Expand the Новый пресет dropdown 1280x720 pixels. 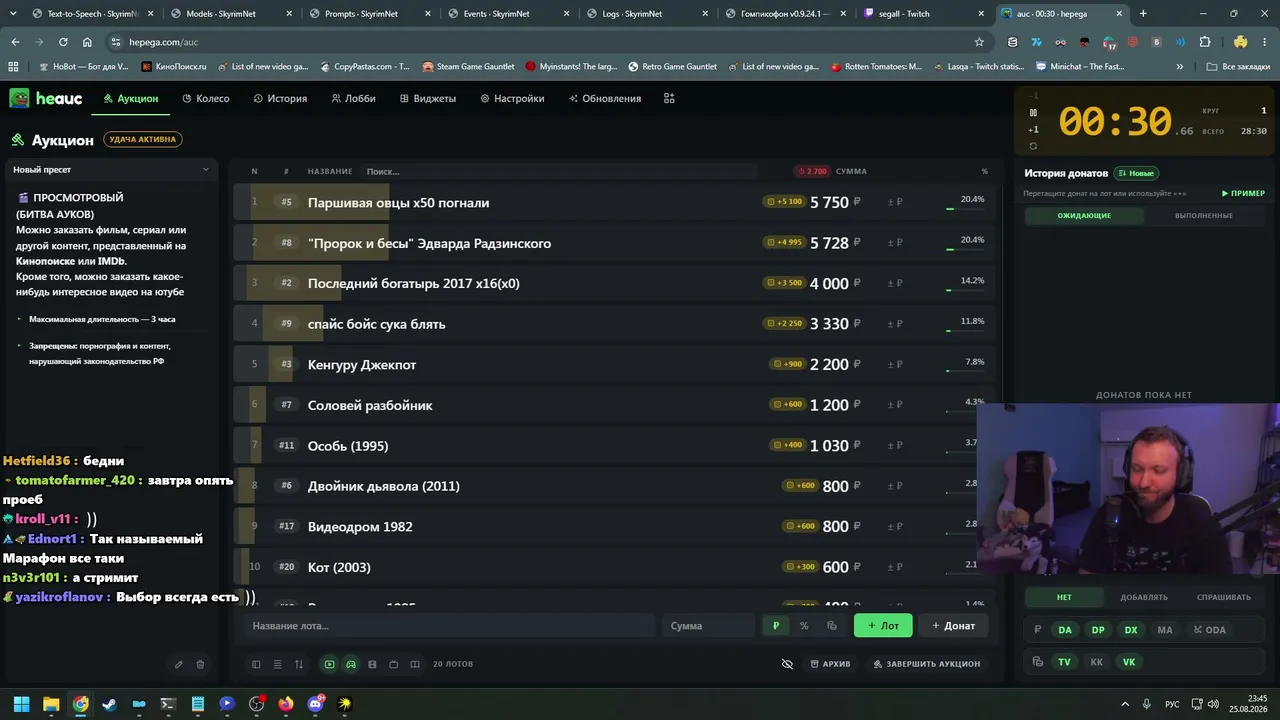tap(111, 170)
